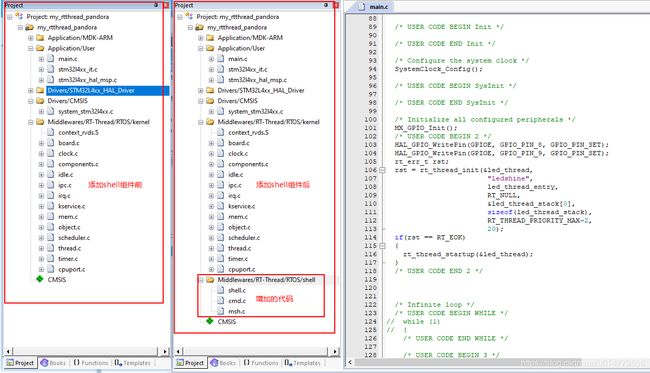The image size is (650, 373).
Task: Select components.c in left panel
Action: point(78,164)
